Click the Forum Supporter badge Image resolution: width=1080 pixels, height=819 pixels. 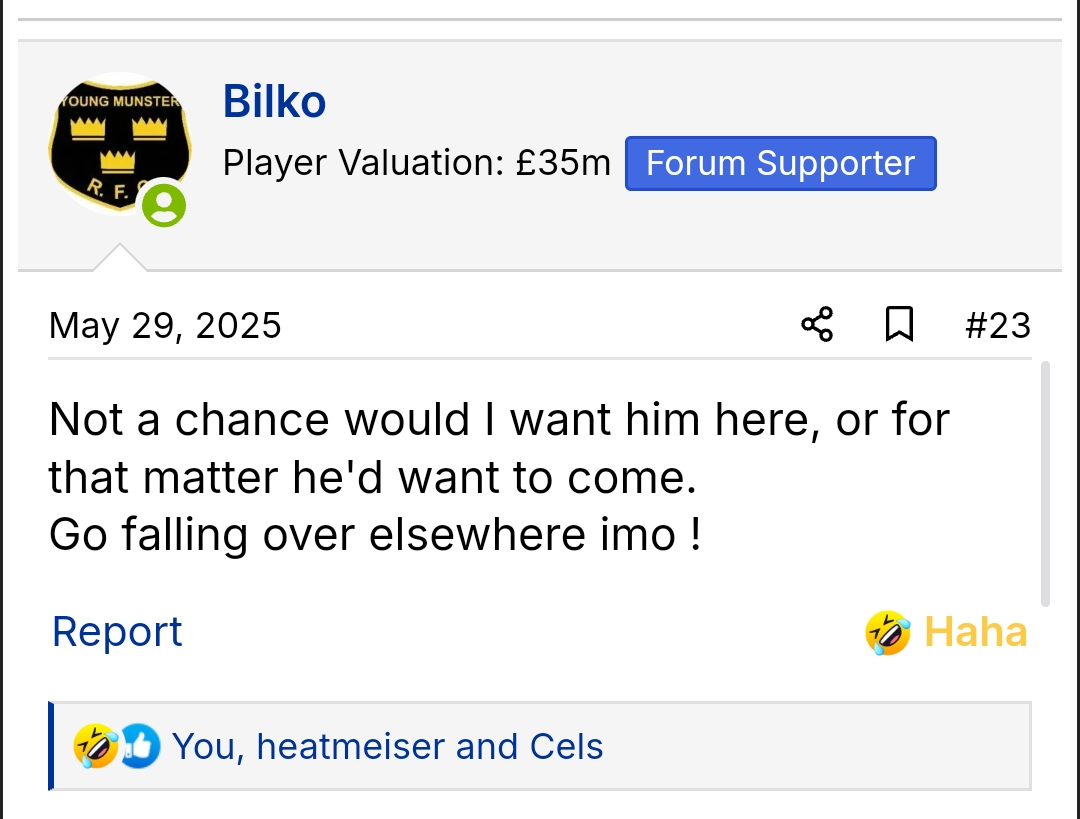click(780, 164)
